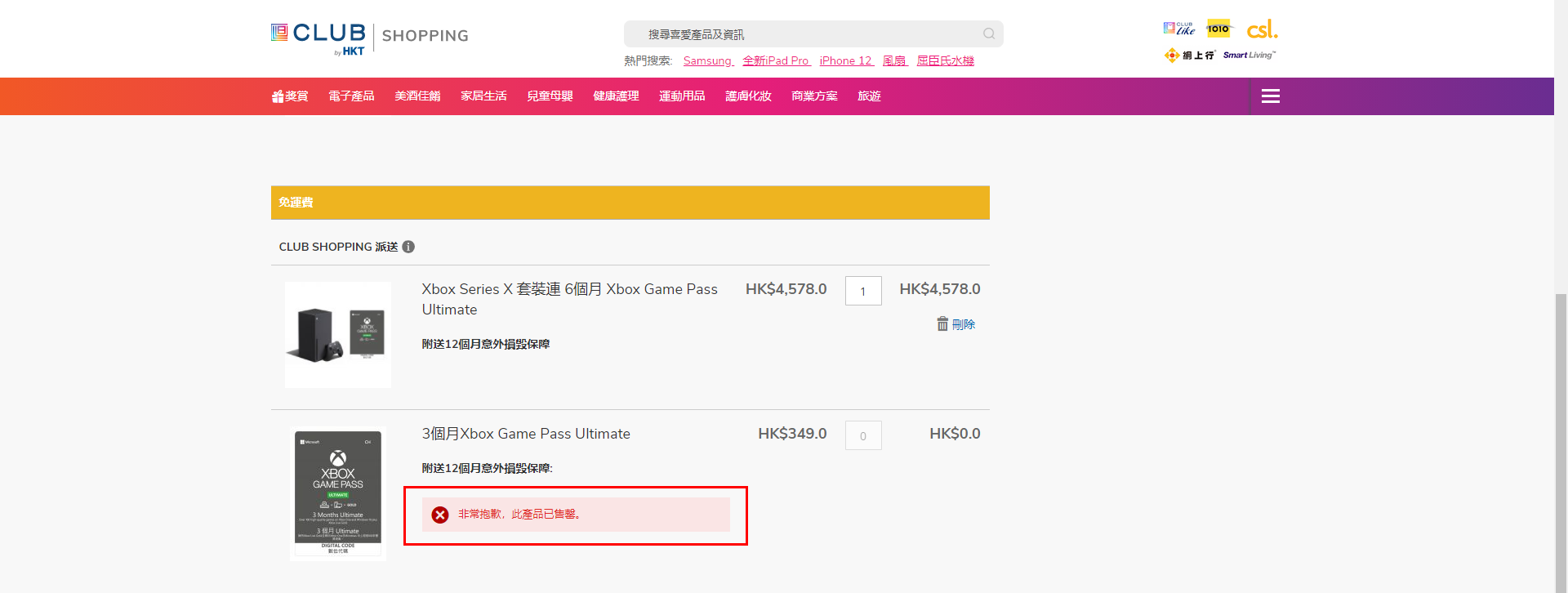Click the 刪除 link for Xbox Series X
Screen dimensions: 1568x593
click(x=964, y=324)
